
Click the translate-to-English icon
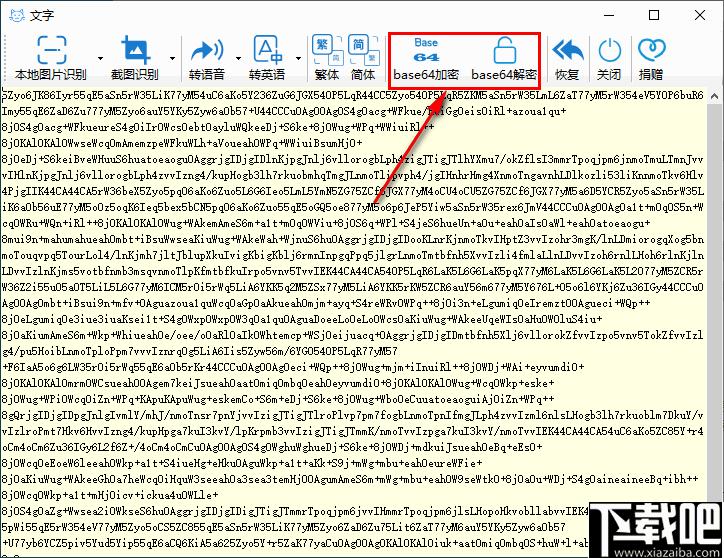tap(267, 50)
